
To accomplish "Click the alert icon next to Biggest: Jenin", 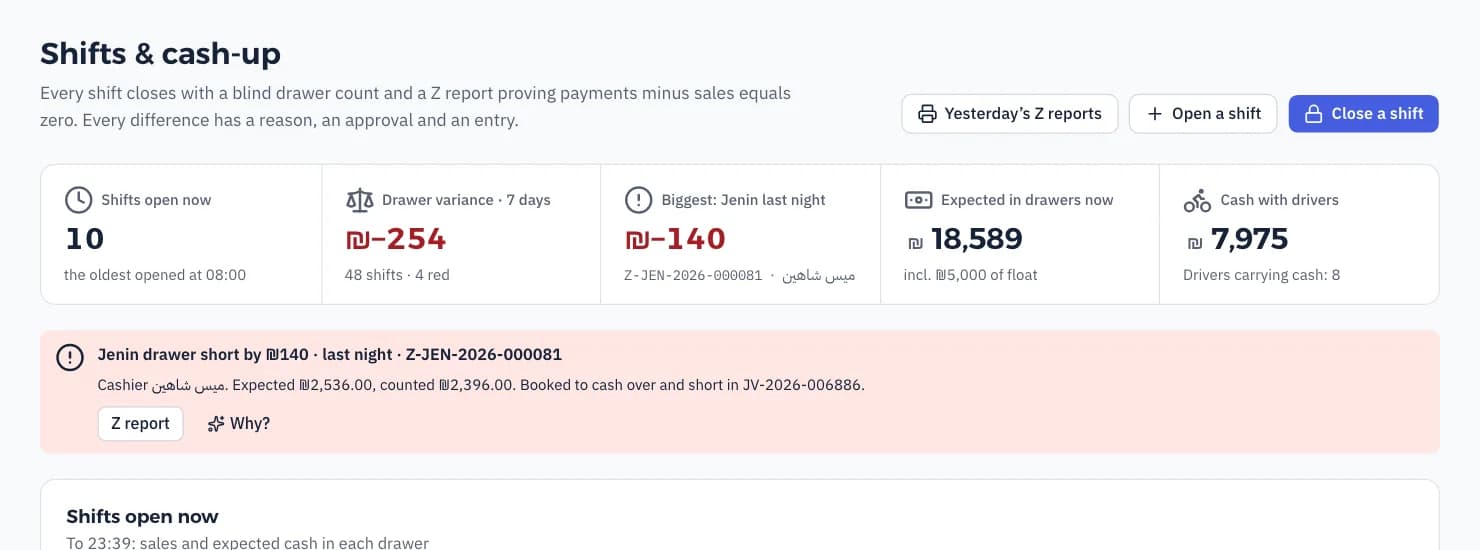I will pos(638,200).
